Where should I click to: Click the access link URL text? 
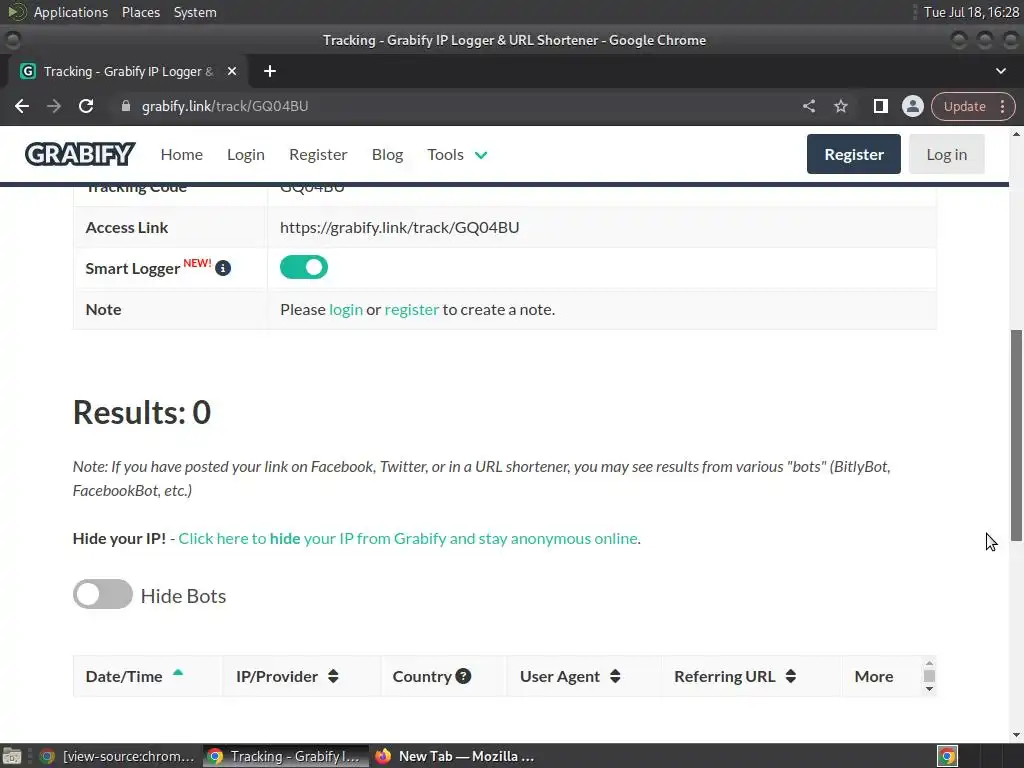click(x=400, y=227)
